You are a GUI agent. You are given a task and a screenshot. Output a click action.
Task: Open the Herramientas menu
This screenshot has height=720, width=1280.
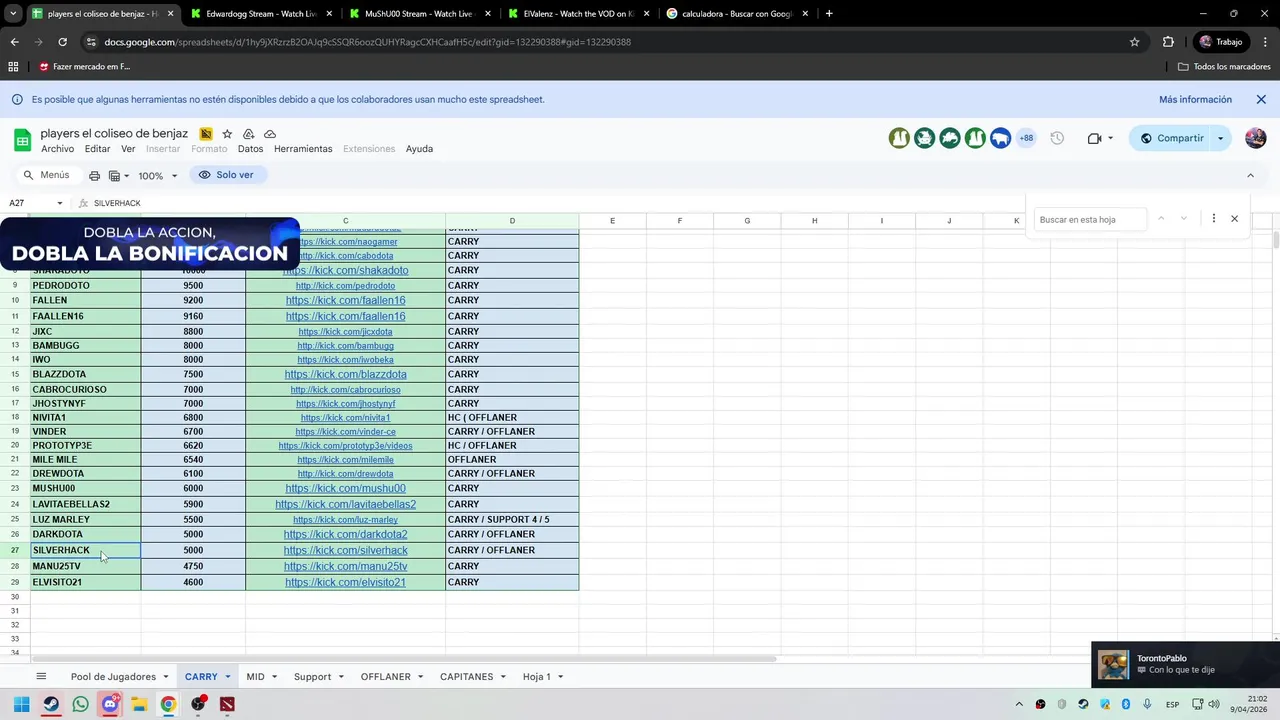(x=303, y=149)
